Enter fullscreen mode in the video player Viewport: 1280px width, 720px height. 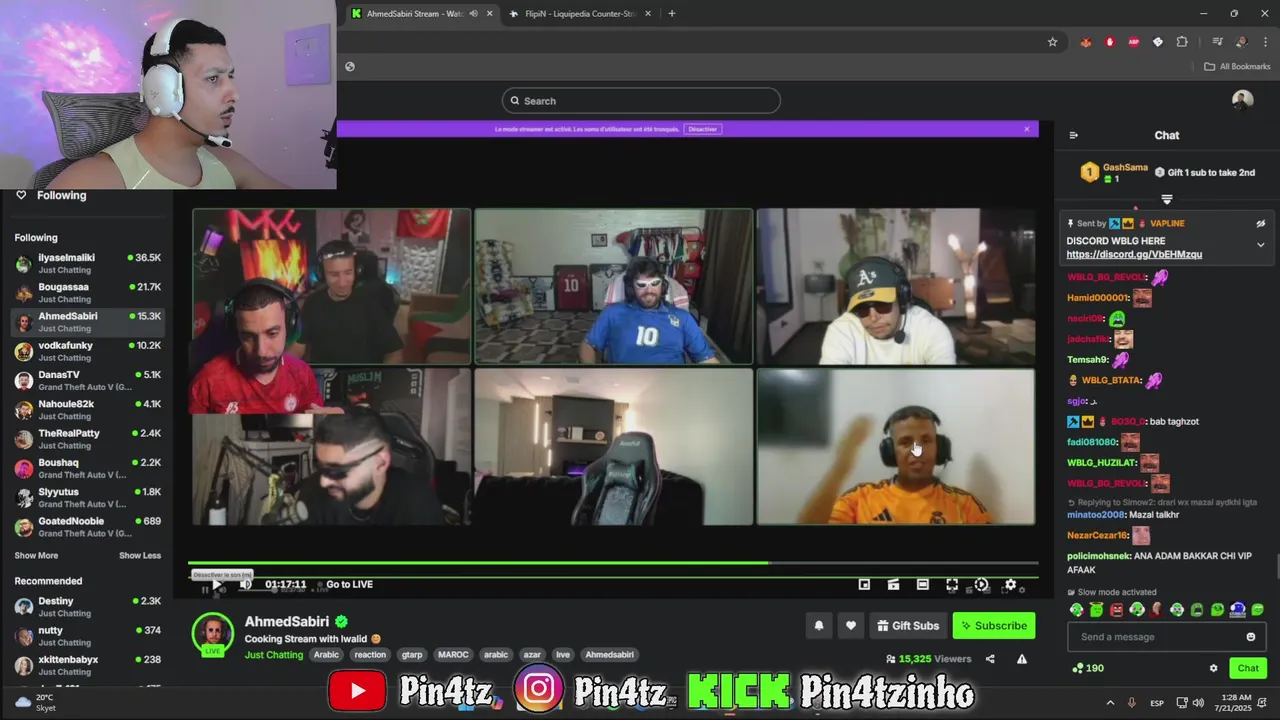952,585
